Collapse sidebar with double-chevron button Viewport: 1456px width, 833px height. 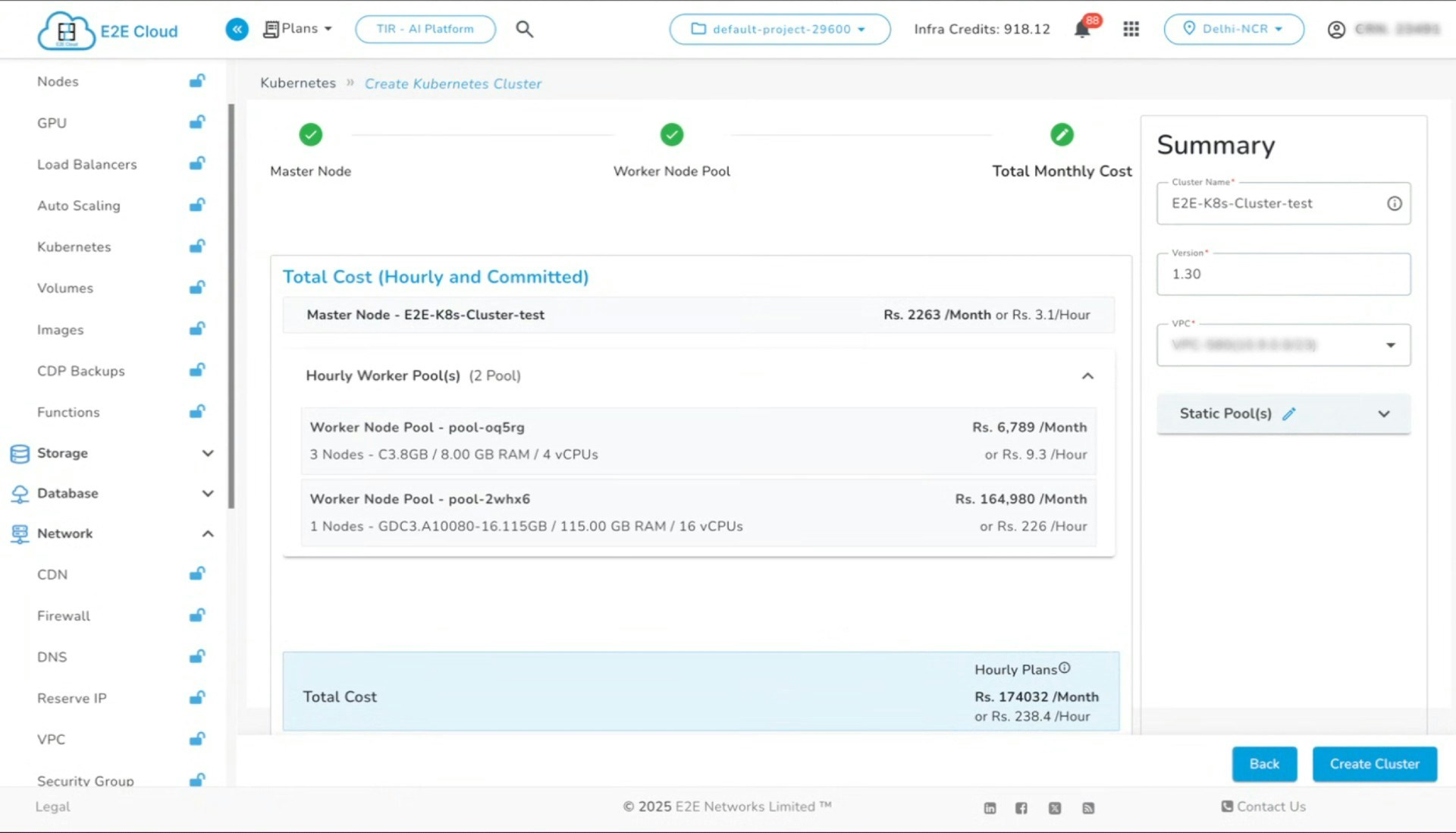pyautogui.click(x=237, y=30)
